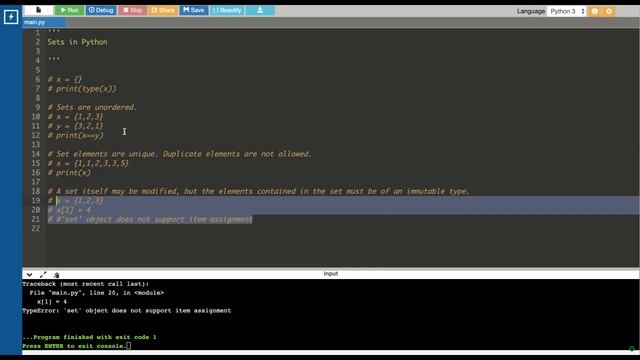The height and width of the screenshot is (360, 640).
Task: Click the orange info icon
Action: (x=595, y=11)
